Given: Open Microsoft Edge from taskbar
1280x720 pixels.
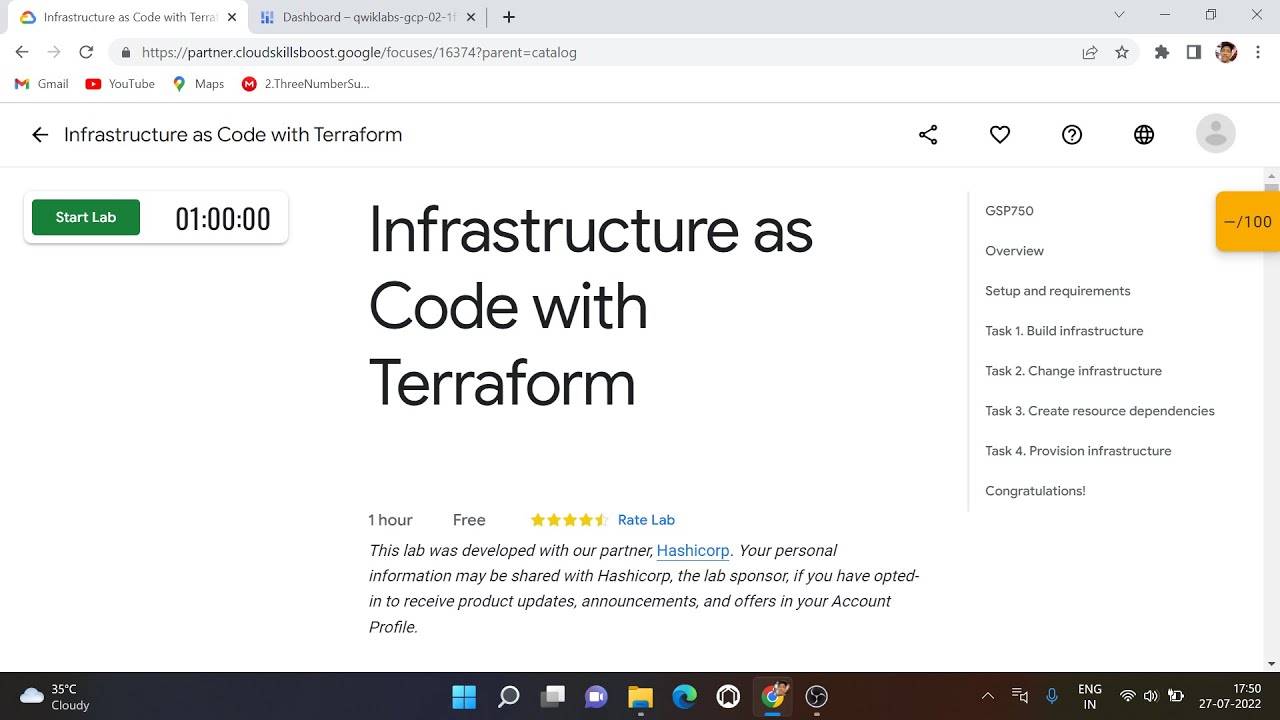Looking at the screenshot, I should pyautogui.click(x=684, y=696).
